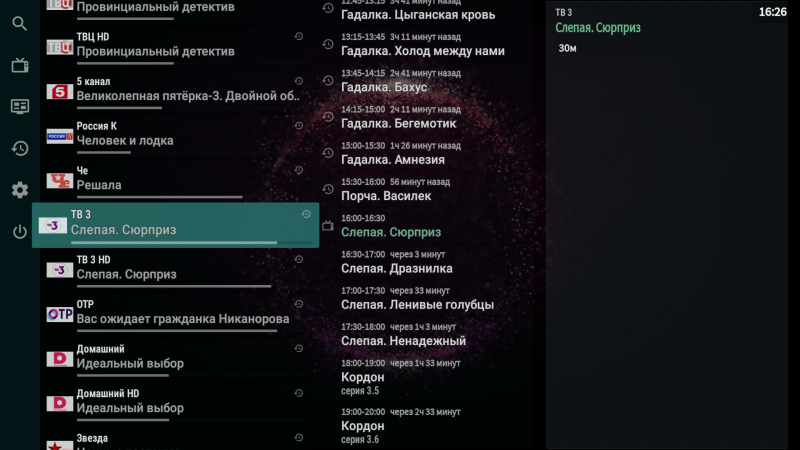
Task: Click the 30м duration label
Action: click(x=567, y=48)
